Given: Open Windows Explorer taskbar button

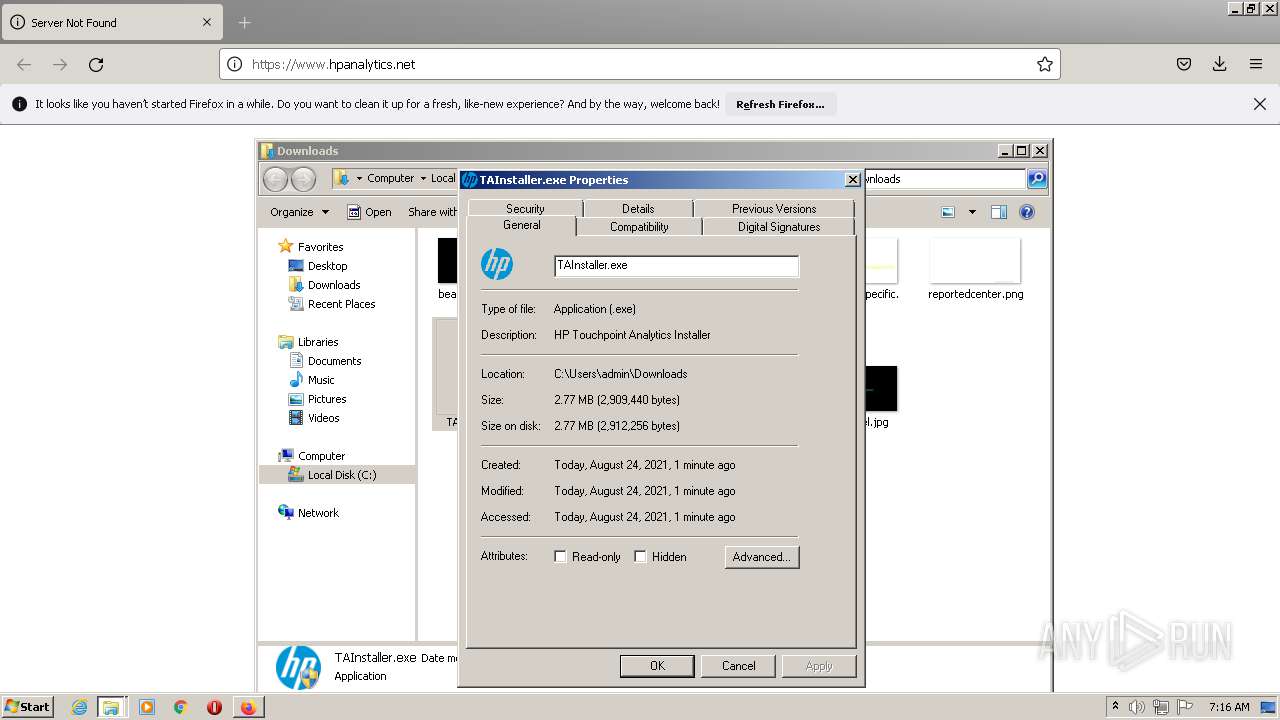Looking at the screenshot, I should 111,707.
